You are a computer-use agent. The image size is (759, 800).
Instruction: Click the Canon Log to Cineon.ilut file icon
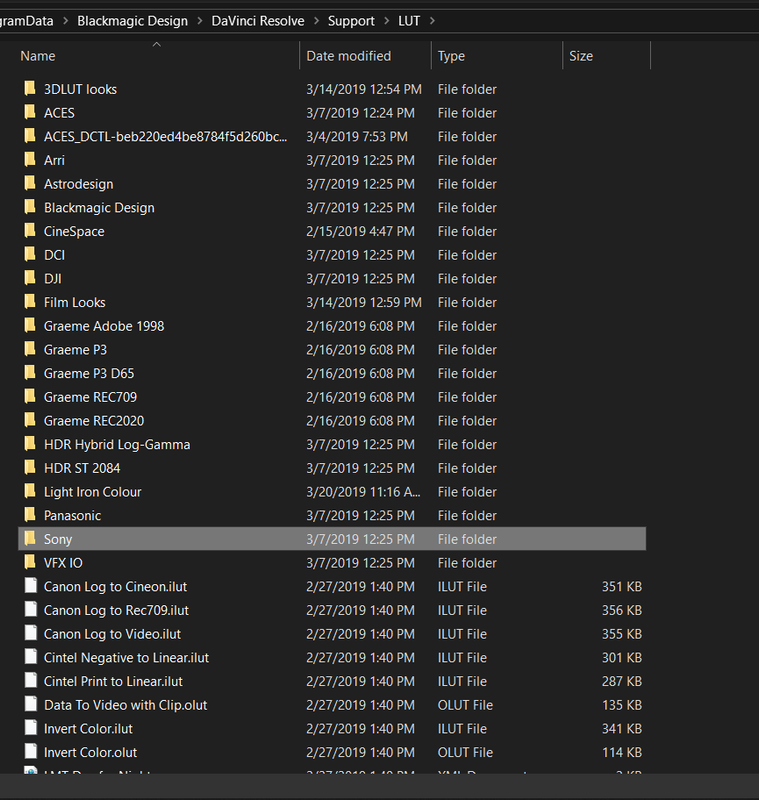pos(31,586)
